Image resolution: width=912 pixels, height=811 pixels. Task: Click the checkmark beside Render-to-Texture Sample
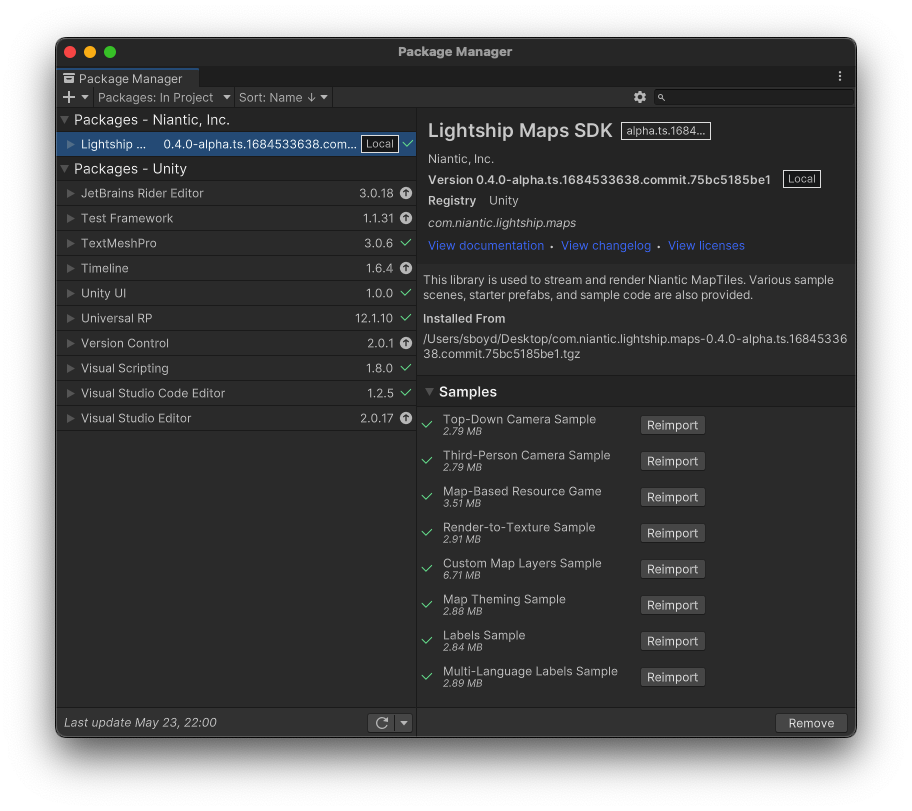tap(427, 533)
